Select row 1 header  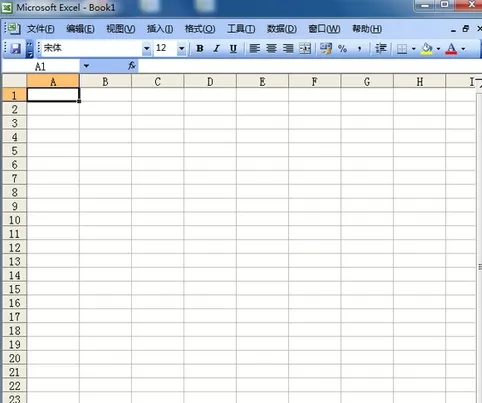pos(14,95)
